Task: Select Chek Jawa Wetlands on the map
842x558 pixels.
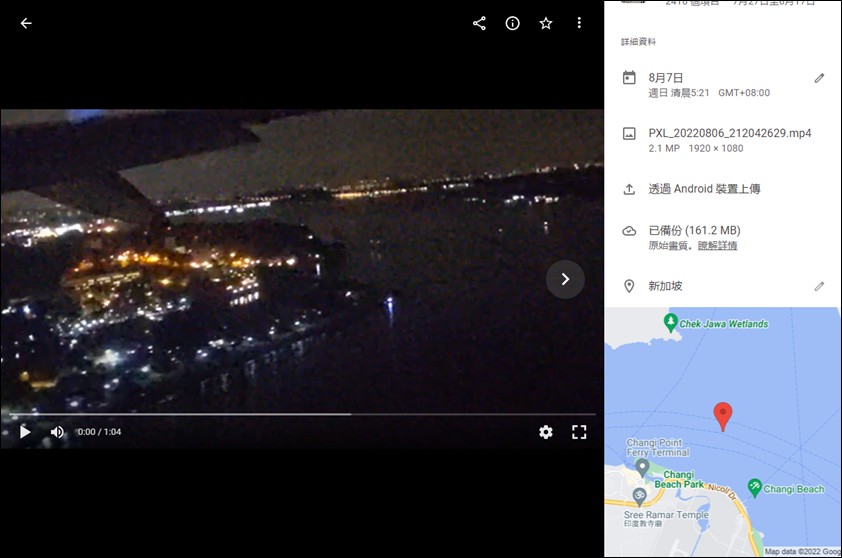Action: click(x=670, y=323)
